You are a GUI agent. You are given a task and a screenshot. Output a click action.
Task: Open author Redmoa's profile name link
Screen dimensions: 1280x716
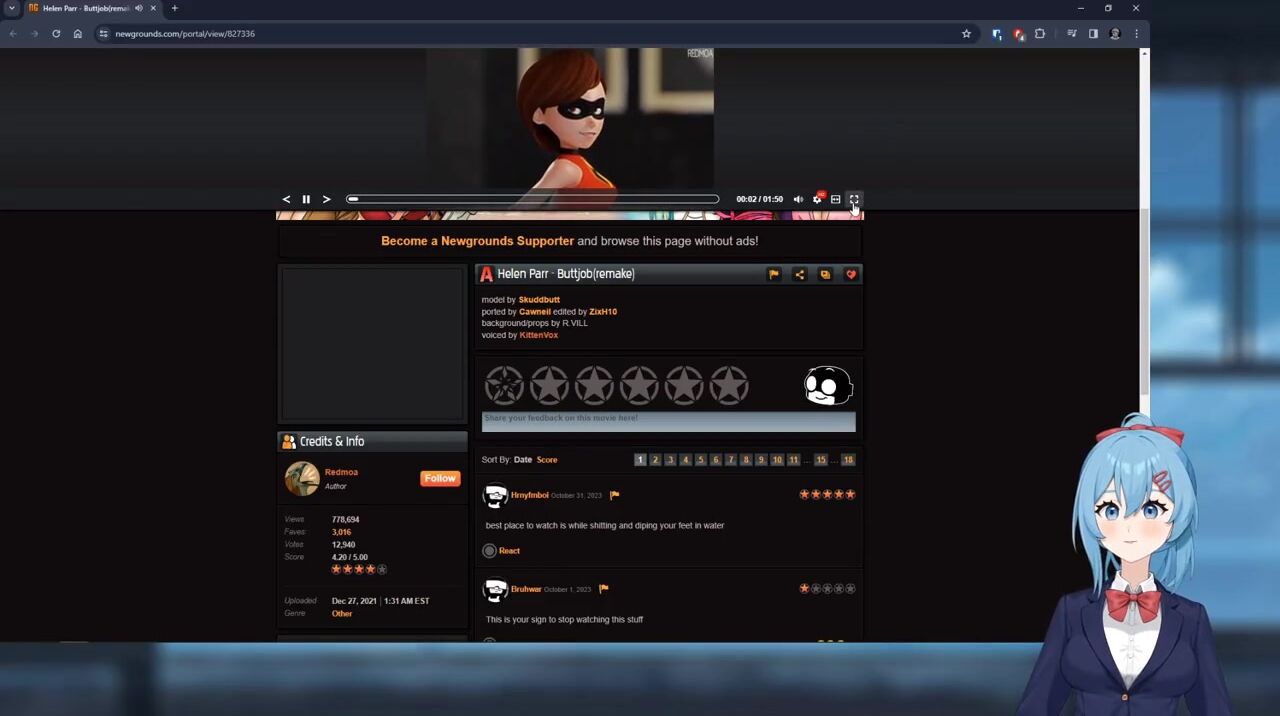tap(341, 472)
